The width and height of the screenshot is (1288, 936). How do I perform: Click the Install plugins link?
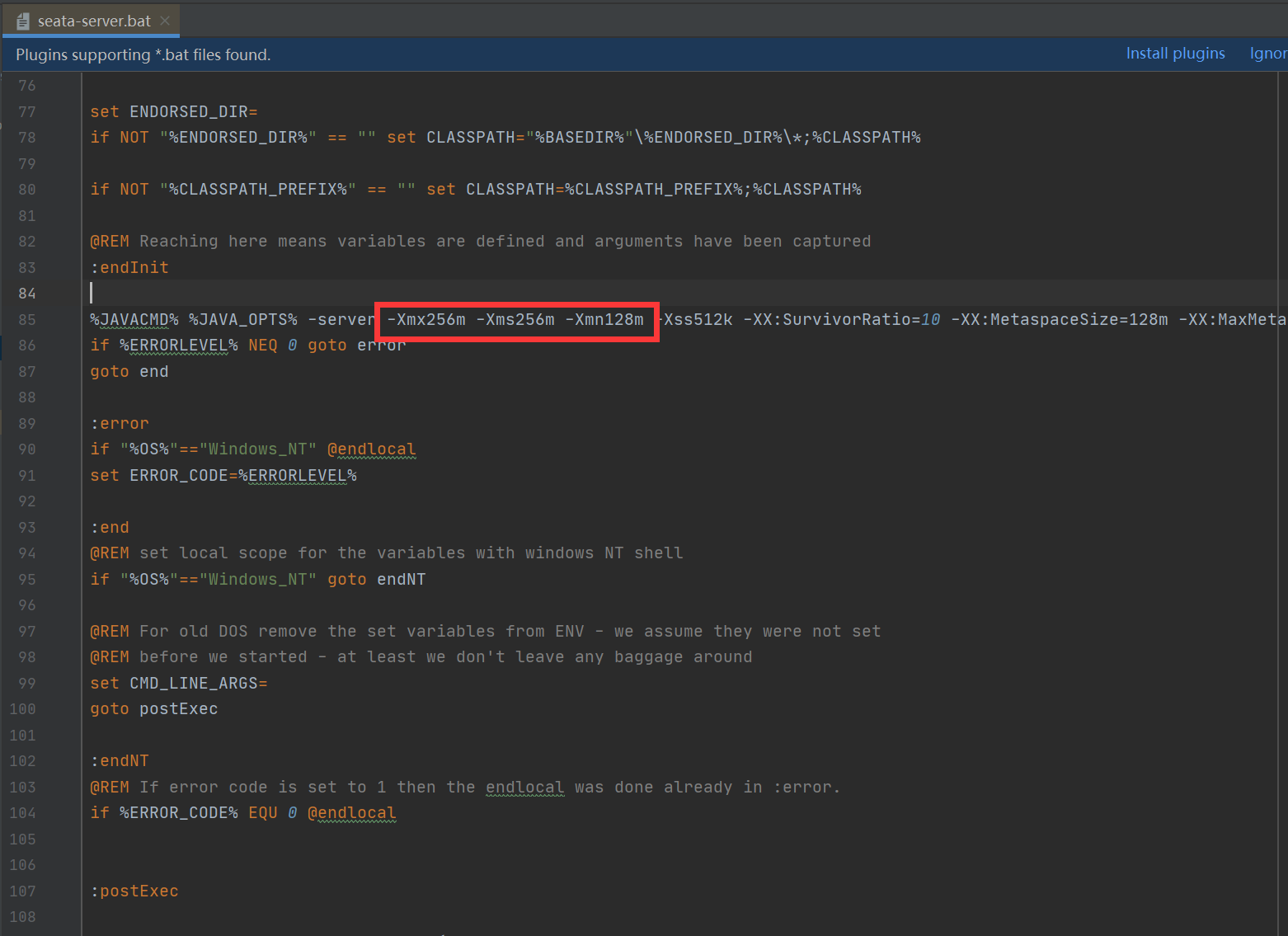1175,54
